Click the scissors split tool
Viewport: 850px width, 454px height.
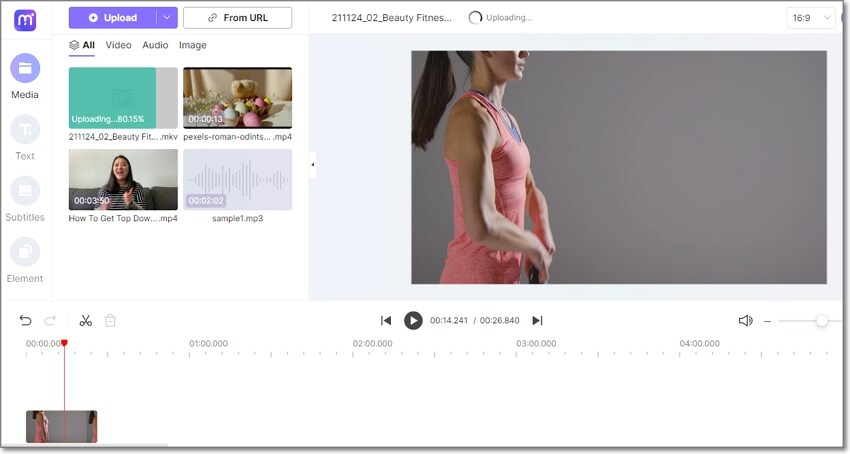coord(86,321)
